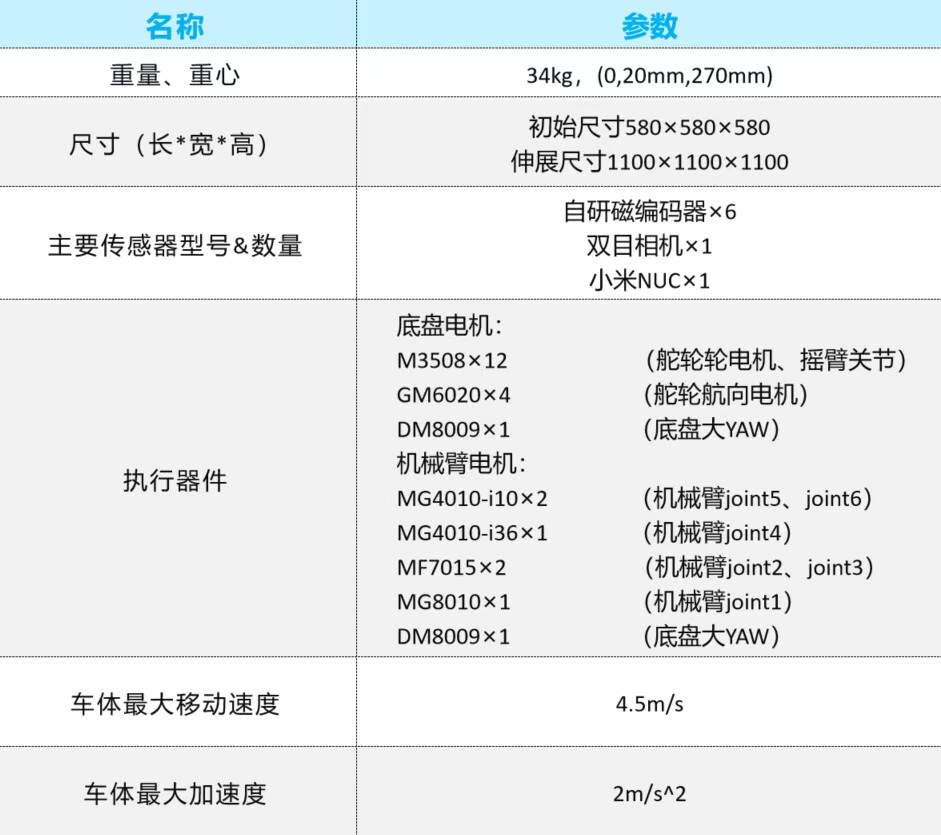This screenshot has height=835, width=941.
Task: Click the 机械臂电机 section heading
Action: click(x=461, y=464)
